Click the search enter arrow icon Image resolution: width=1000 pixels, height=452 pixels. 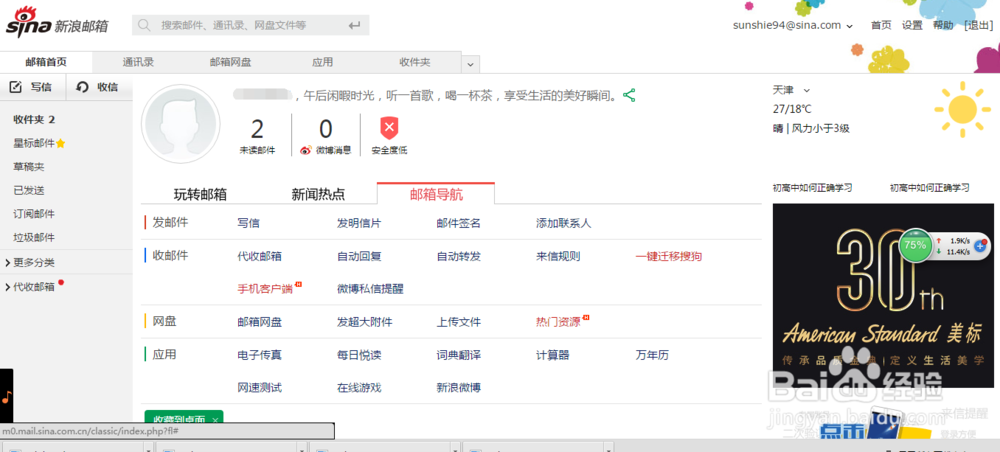pos(355,26)
